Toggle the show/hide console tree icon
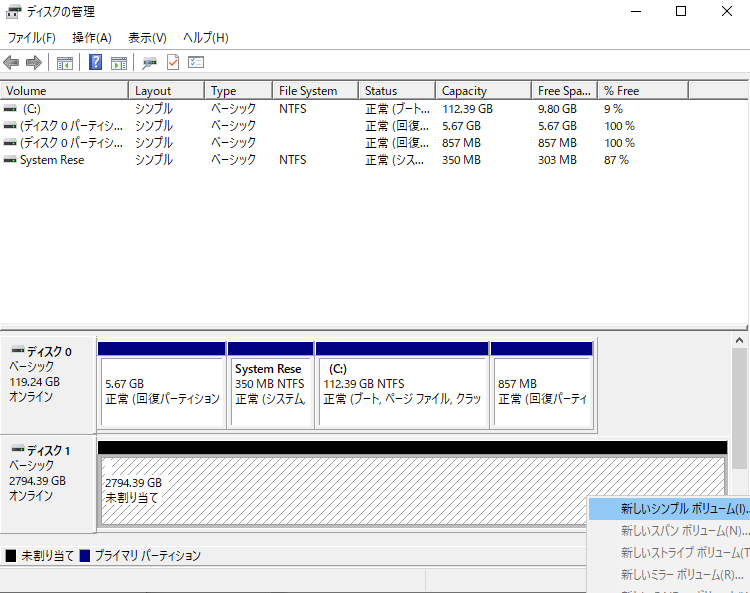The image size is (750, 593). point(65,63)
